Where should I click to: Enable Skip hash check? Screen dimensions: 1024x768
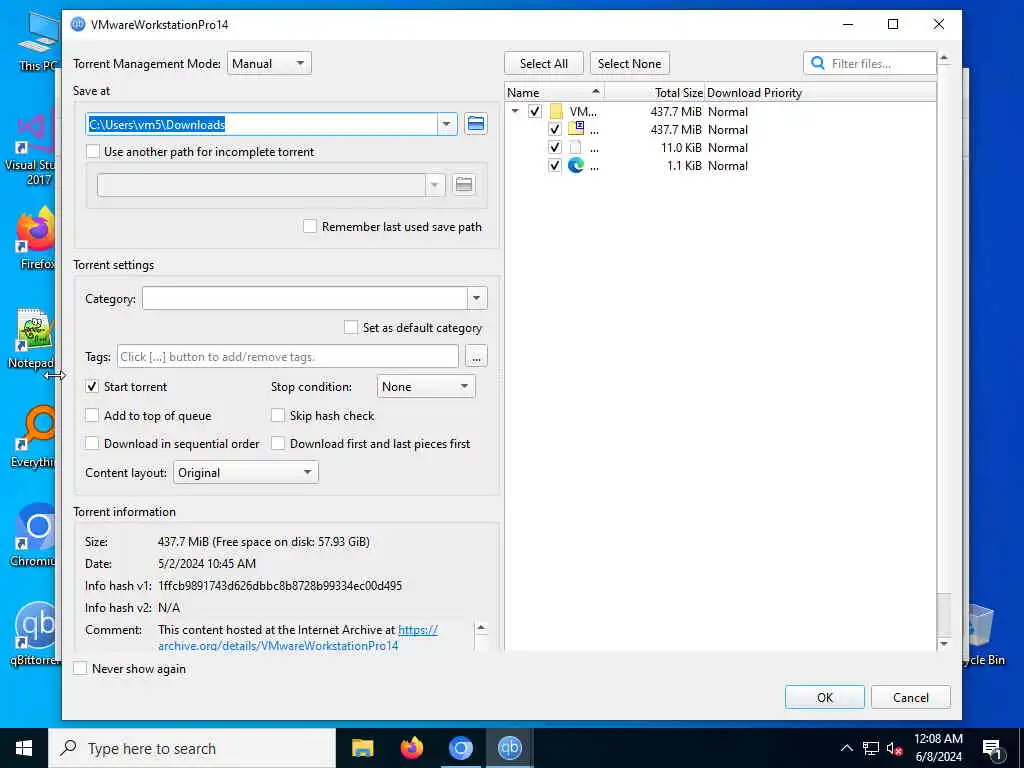point(278,415)
